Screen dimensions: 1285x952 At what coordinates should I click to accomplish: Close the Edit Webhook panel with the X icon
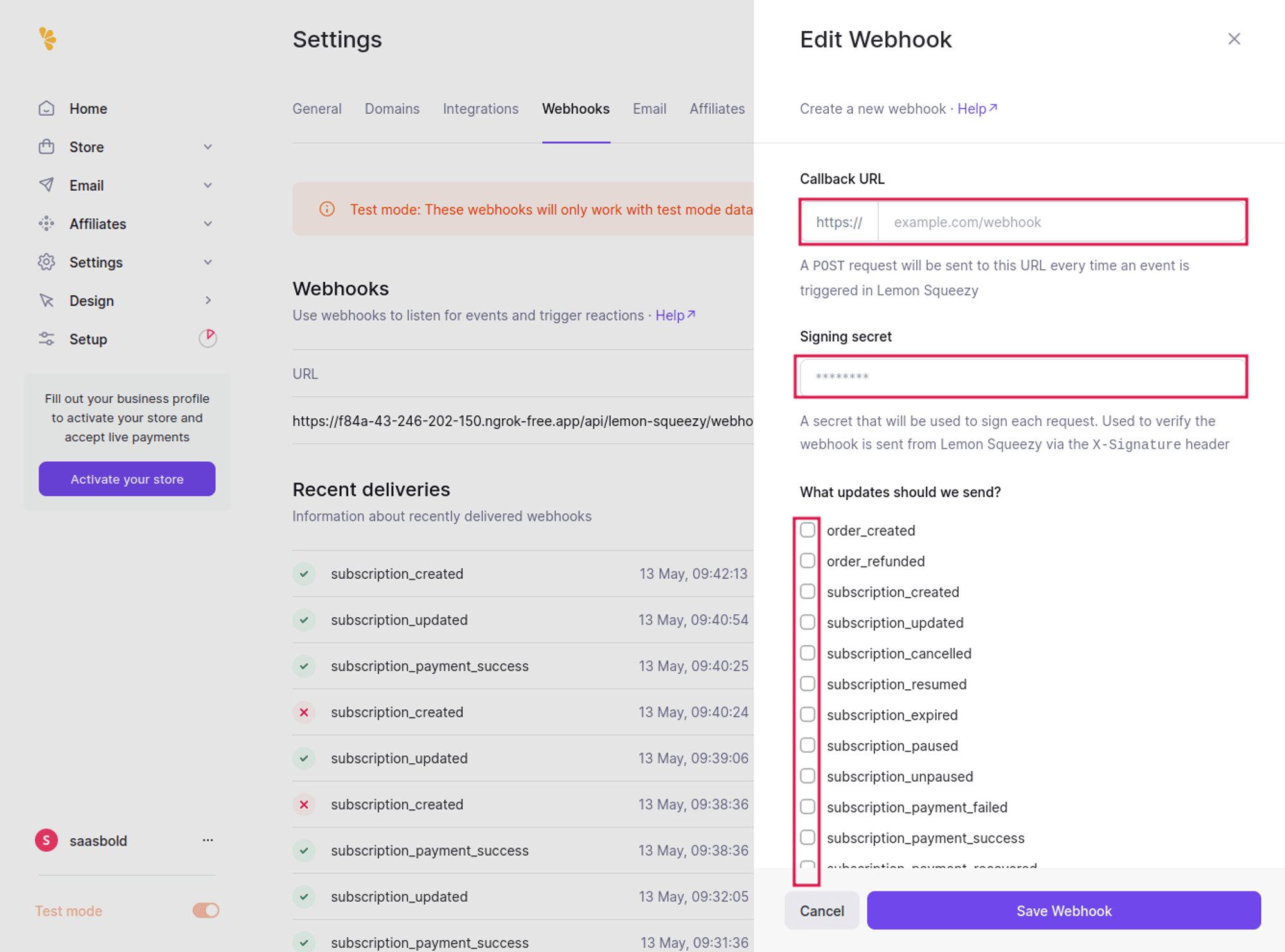point(1234,39)
